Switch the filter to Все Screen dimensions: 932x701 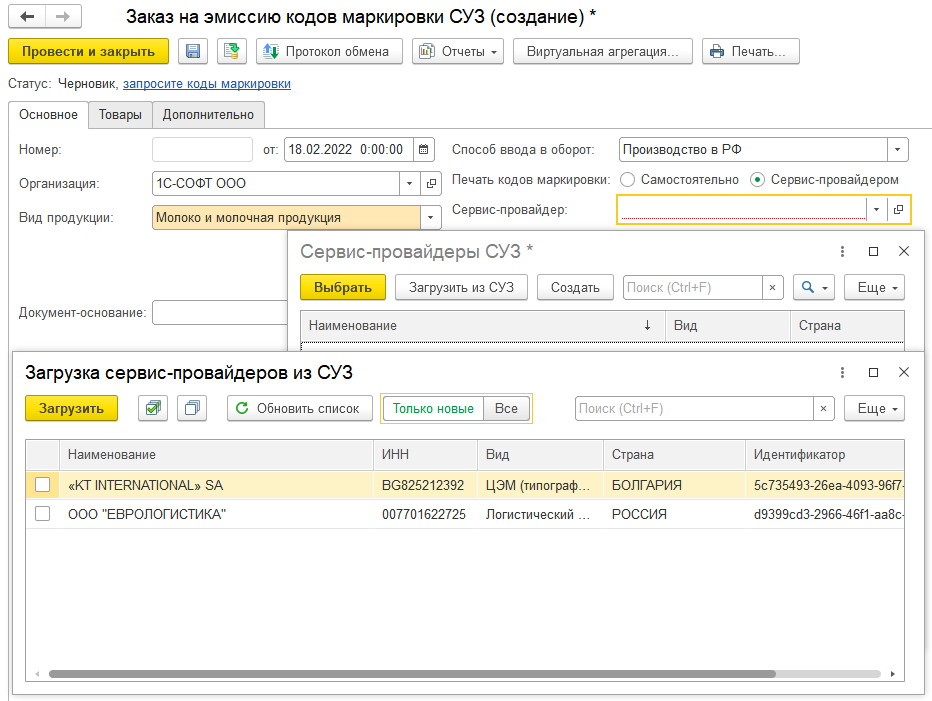[x=506, y=408]
